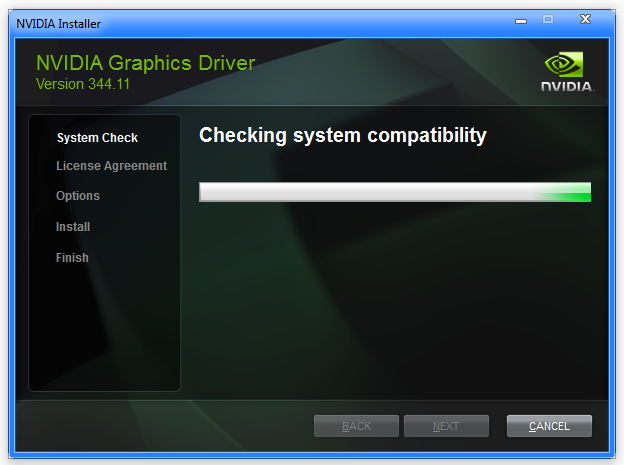The image size is (624, 465).
Task: Select the Finish step in sidebar
Action: (x=72, y=258)
